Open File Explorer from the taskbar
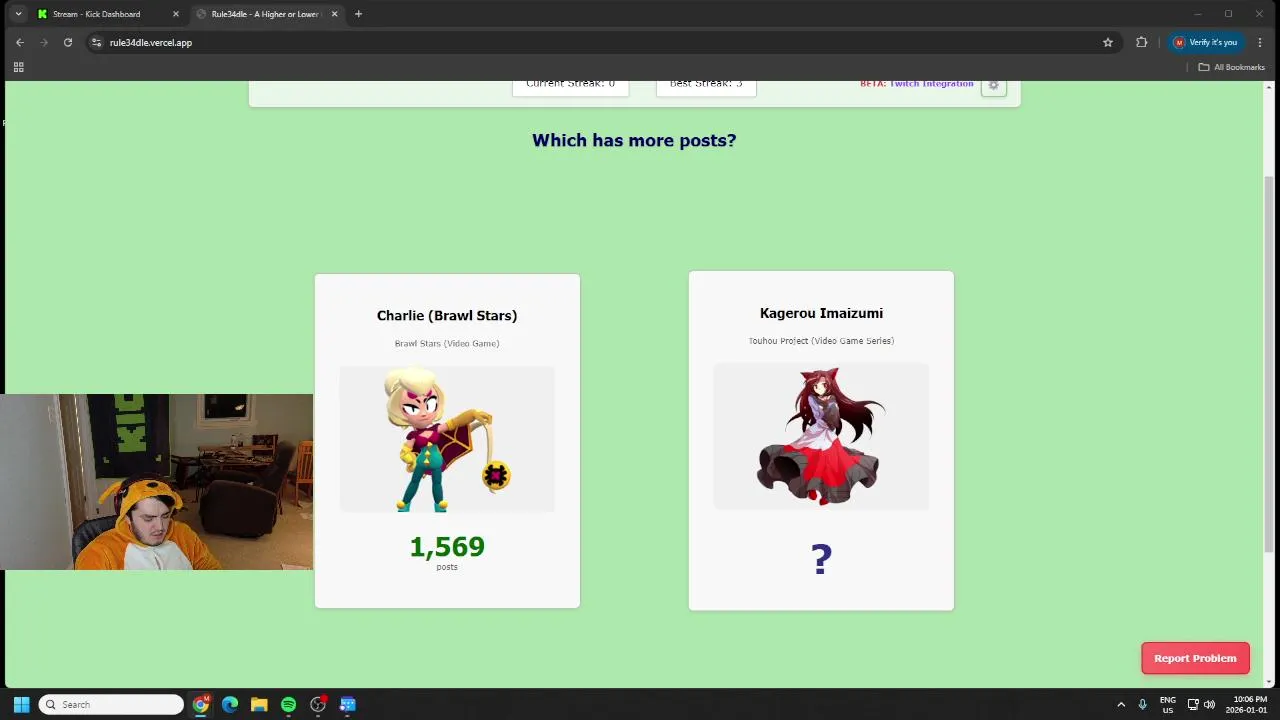 [x=259, y=704]
